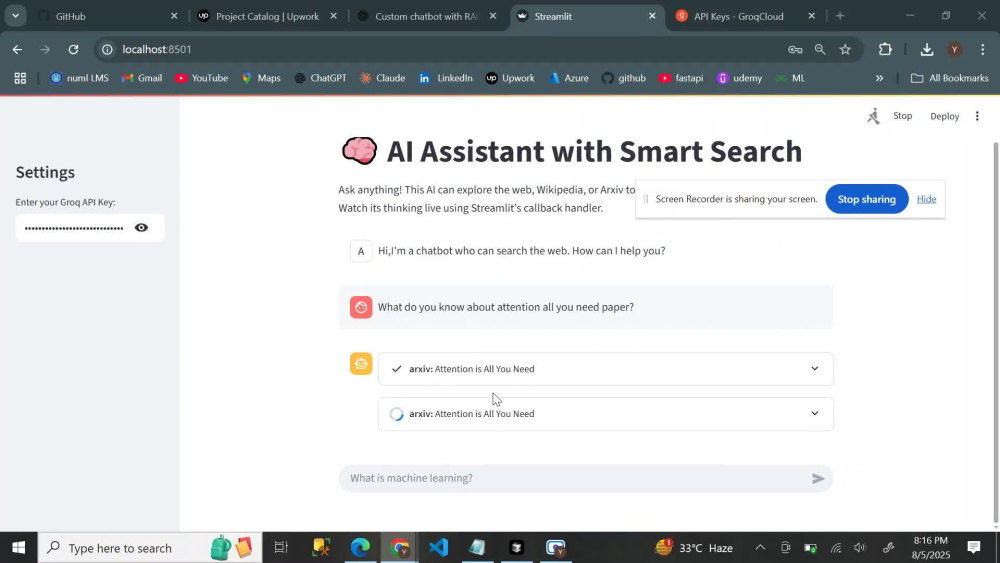The image size is (1000, 563).
Task: Open the apps grid in bookmarks bar
Action: point(20,78)
